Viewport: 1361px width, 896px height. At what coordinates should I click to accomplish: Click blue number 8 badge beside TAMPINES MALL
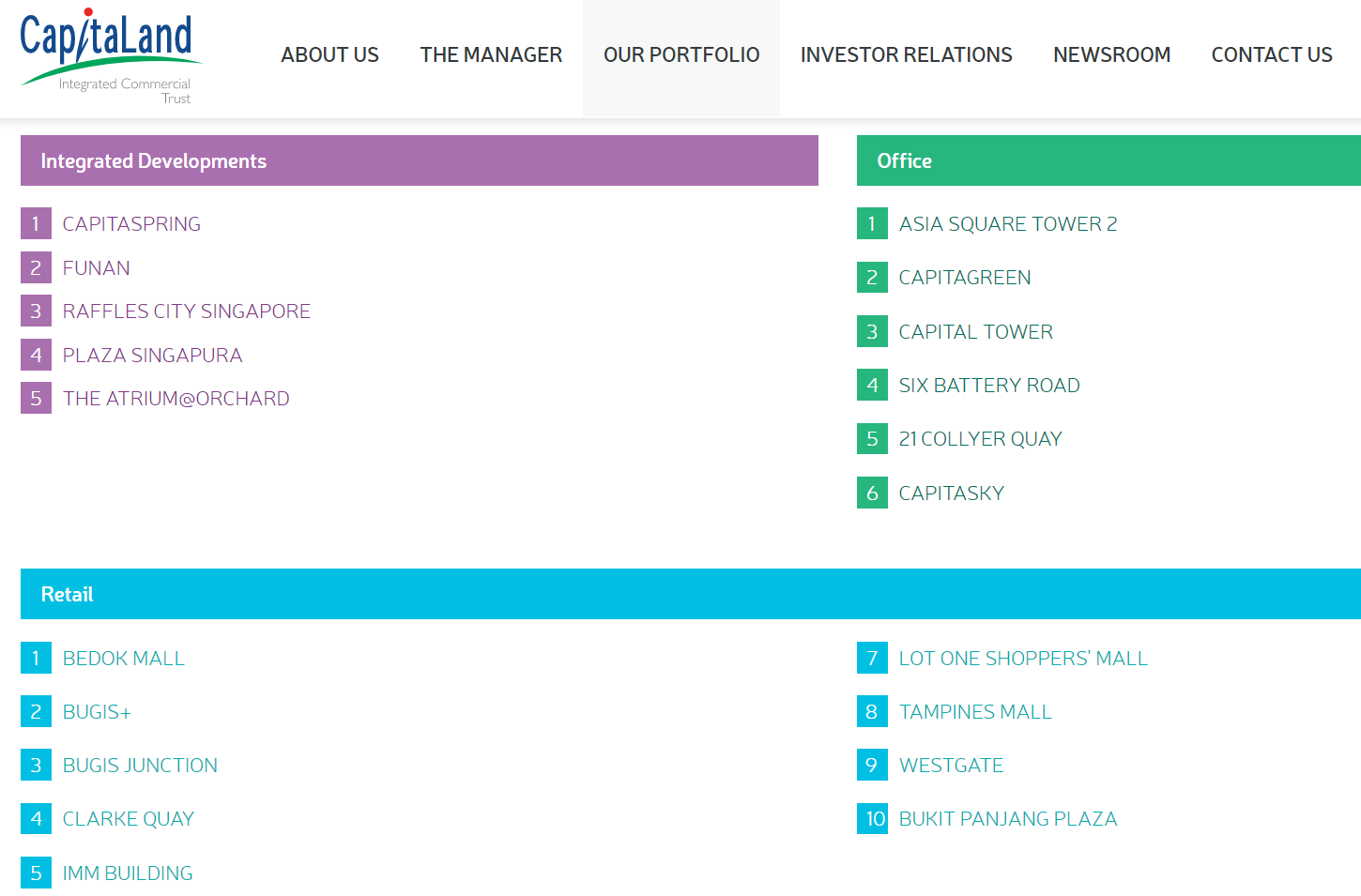pyautogui.click(x=872, y=712)
